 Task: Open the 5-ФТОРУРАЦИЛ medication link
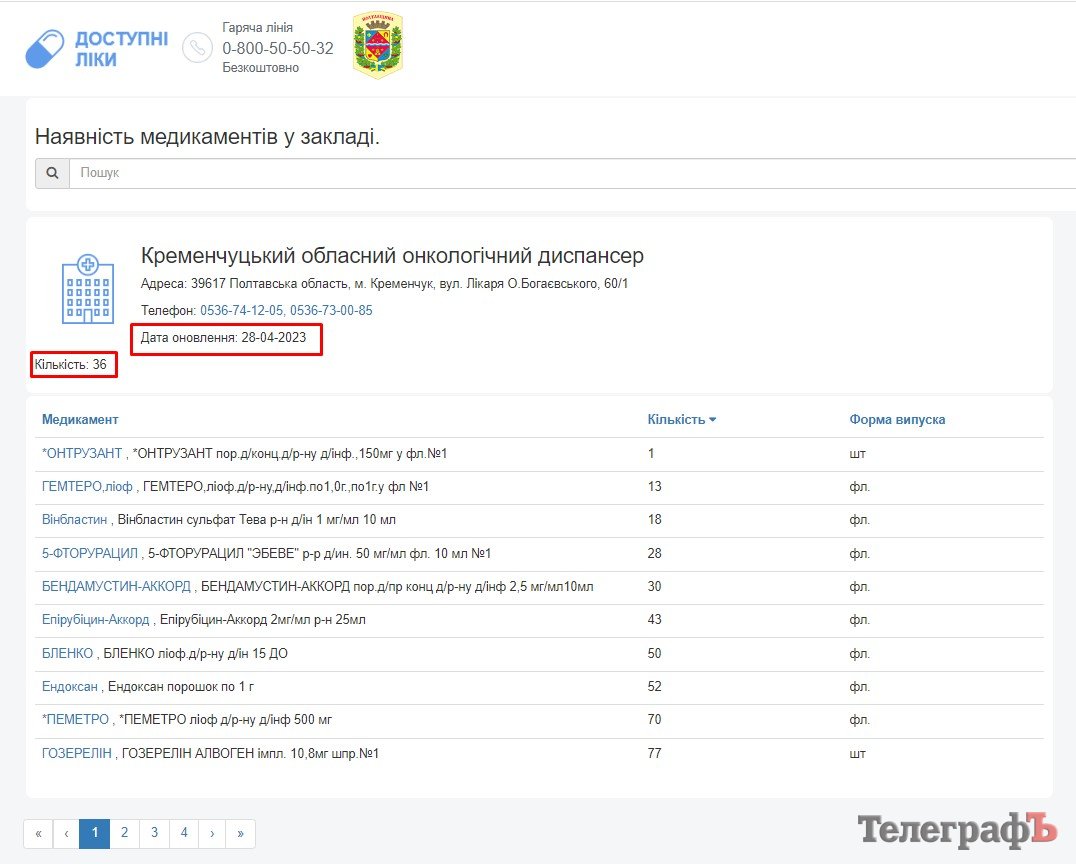coord(90,554)
